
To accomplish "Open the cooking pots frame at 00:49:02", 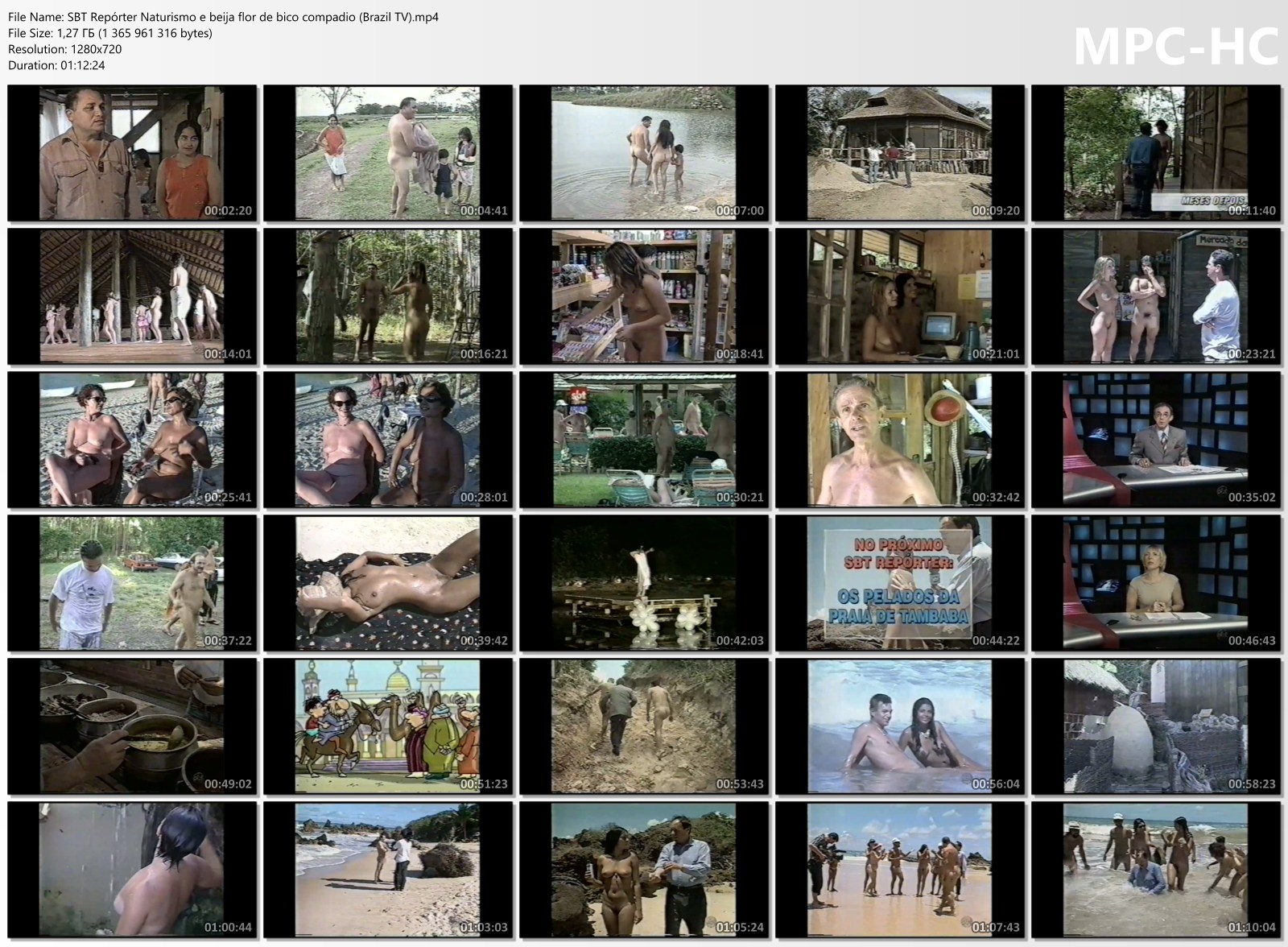I will coord(132,726).
